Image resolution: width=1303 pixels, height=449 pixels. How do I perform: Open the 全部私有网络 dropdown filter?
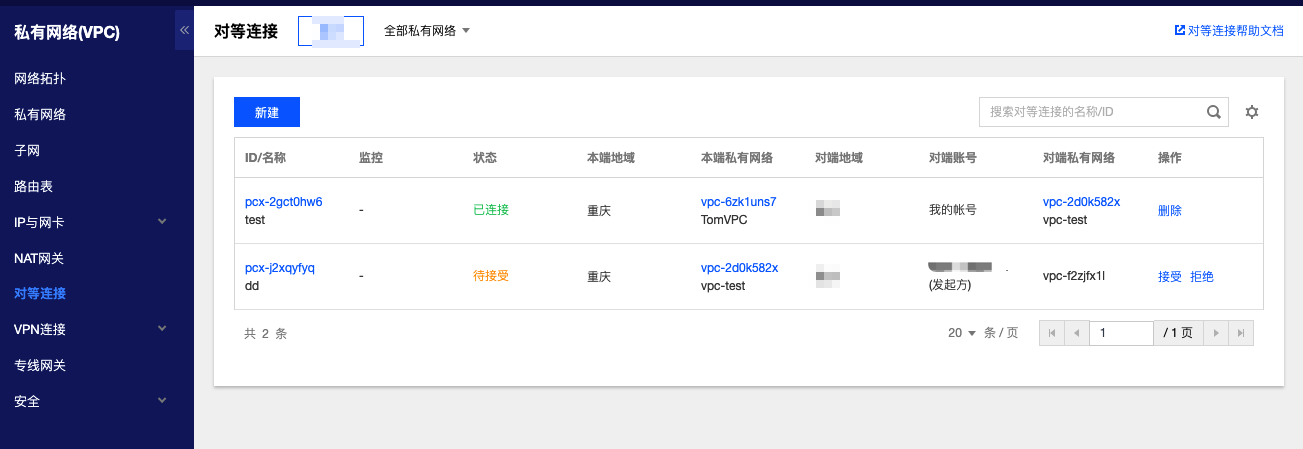[x=426, y=31]
